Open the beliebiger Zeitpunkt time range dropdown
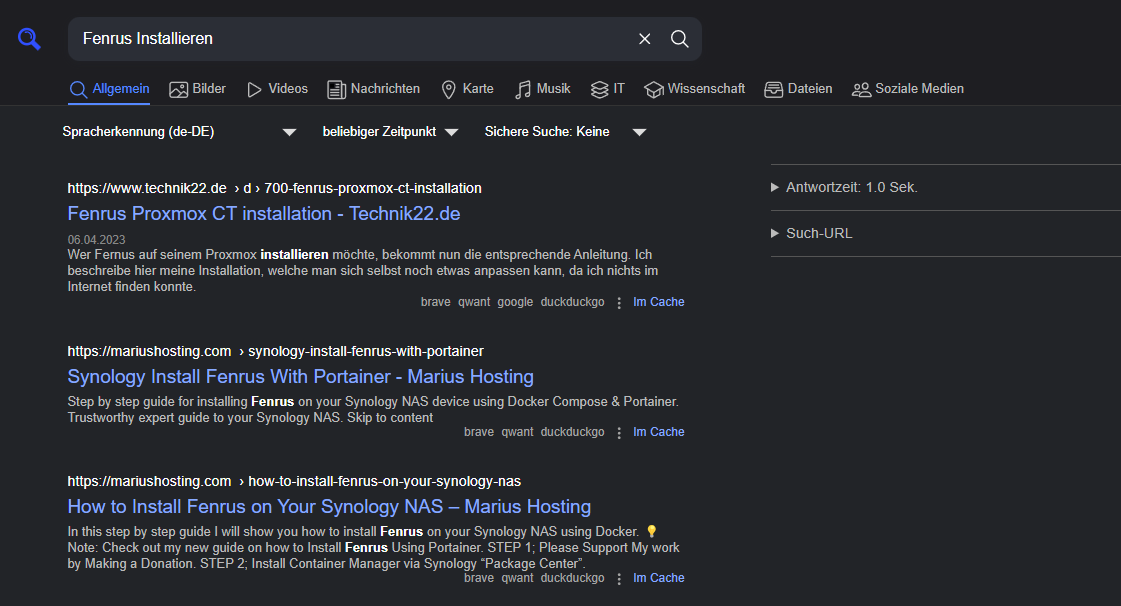The height and width of the screenshot is (606, 1121). click(x=390, y=131)
